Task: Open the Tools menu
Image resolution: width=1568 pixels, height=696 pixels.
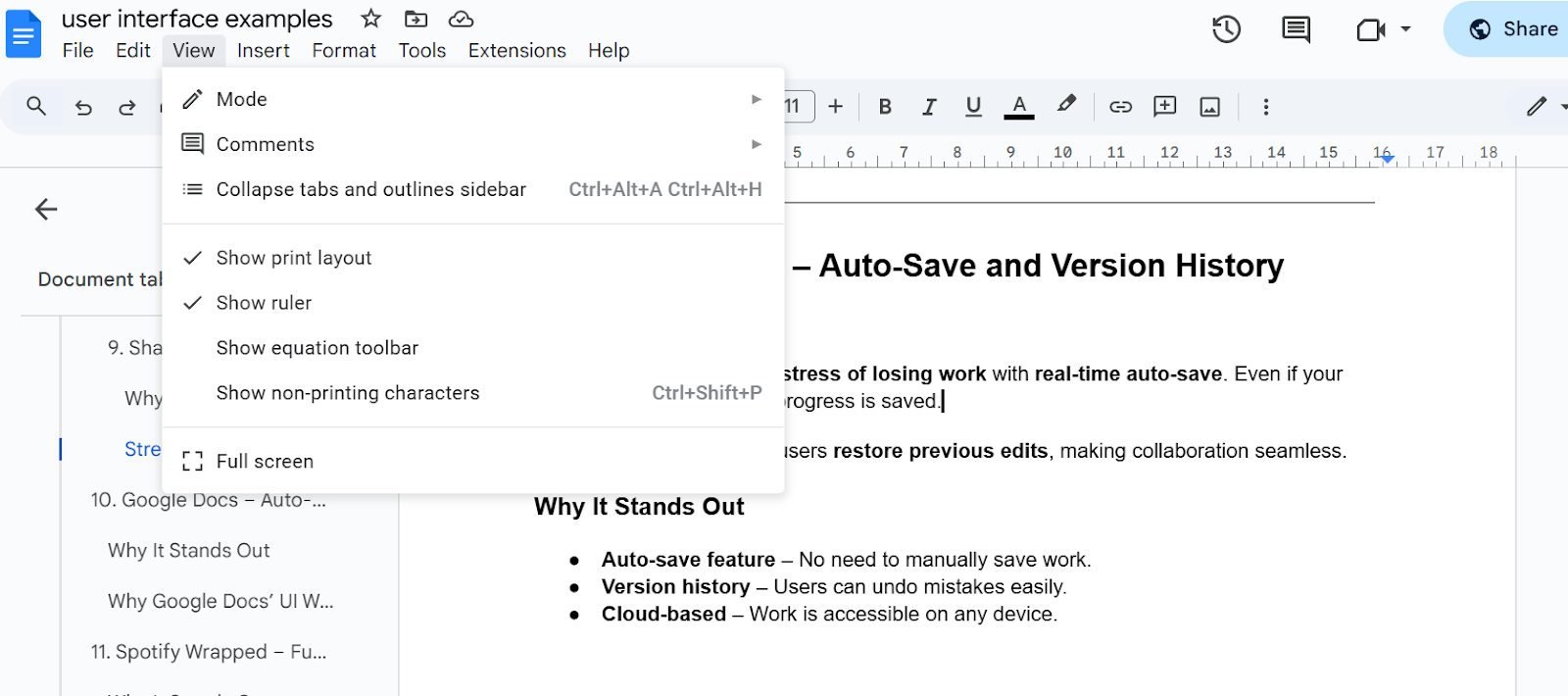Action: point(422,50)
